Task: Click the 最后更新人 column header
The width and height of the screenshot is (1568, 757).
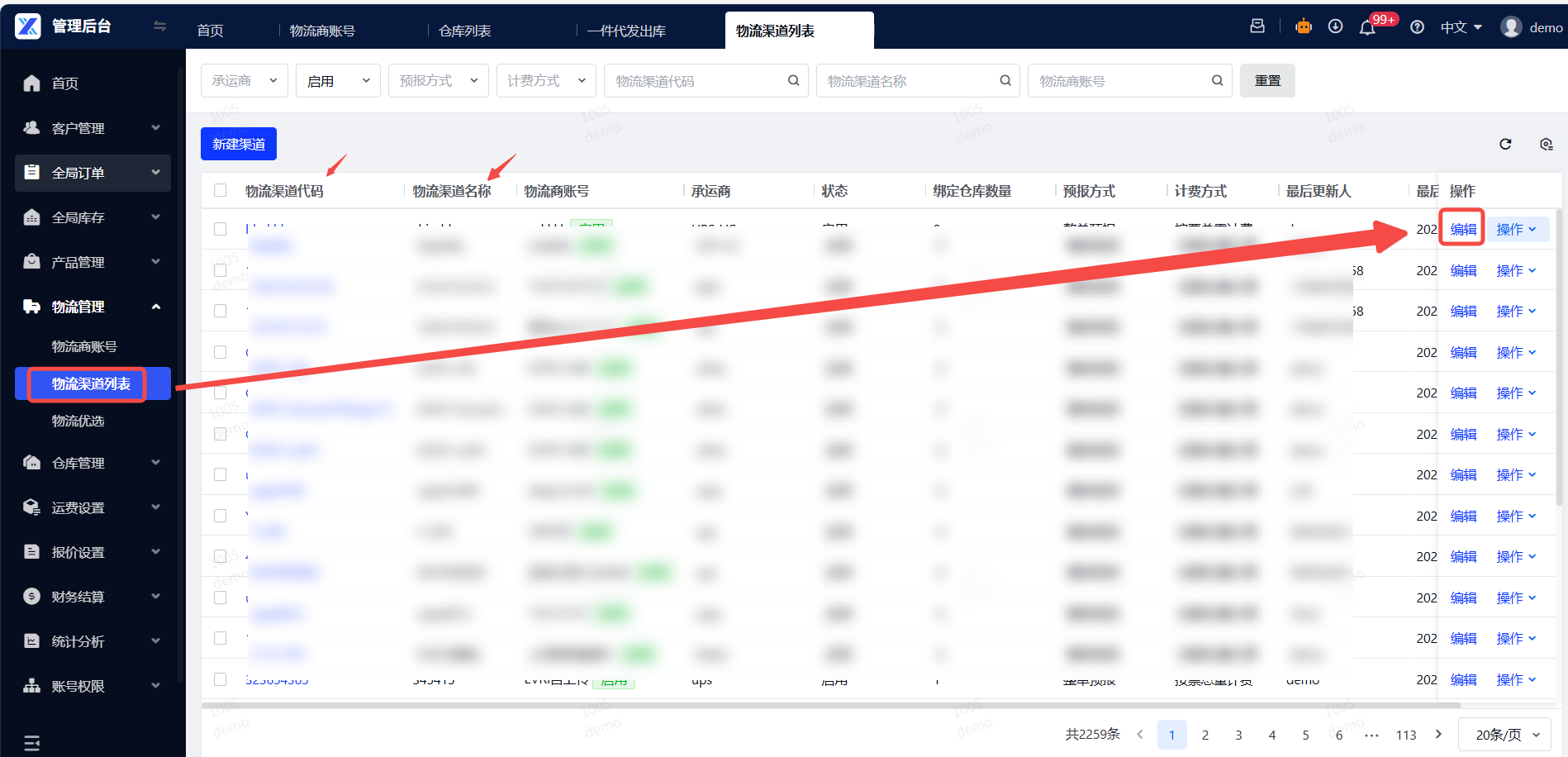Action: (1319, 191)
